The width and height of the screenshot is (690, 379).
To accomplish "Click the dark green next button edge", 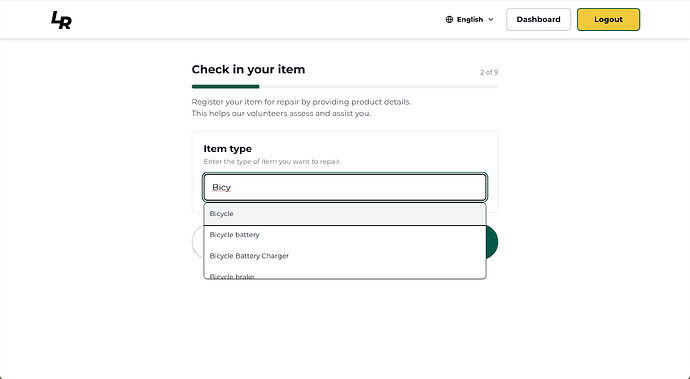I will click(x=492, y=242).
